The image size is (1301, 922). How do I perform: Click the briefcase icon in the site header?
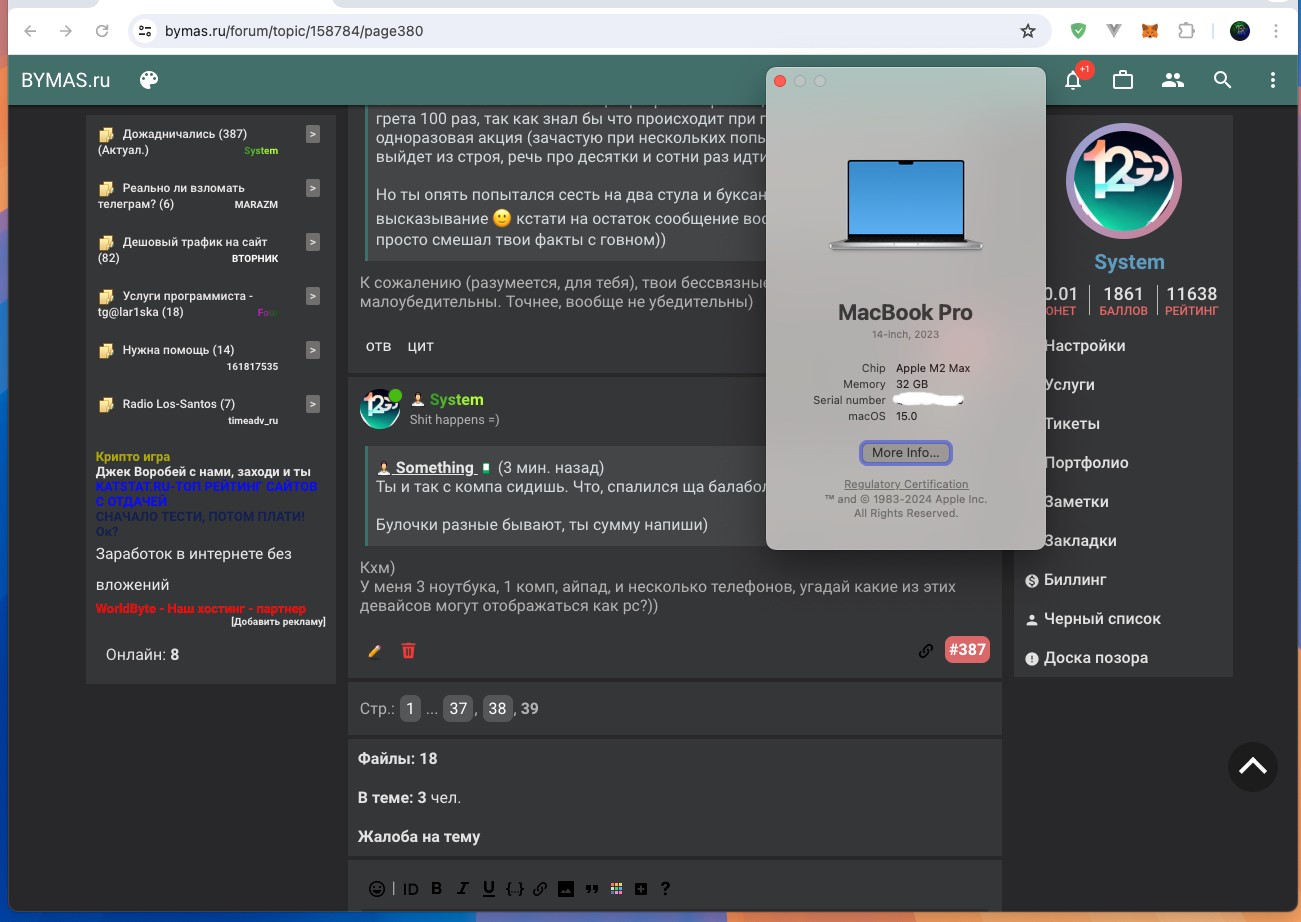pyautogui.click(x=1123, y=80)
